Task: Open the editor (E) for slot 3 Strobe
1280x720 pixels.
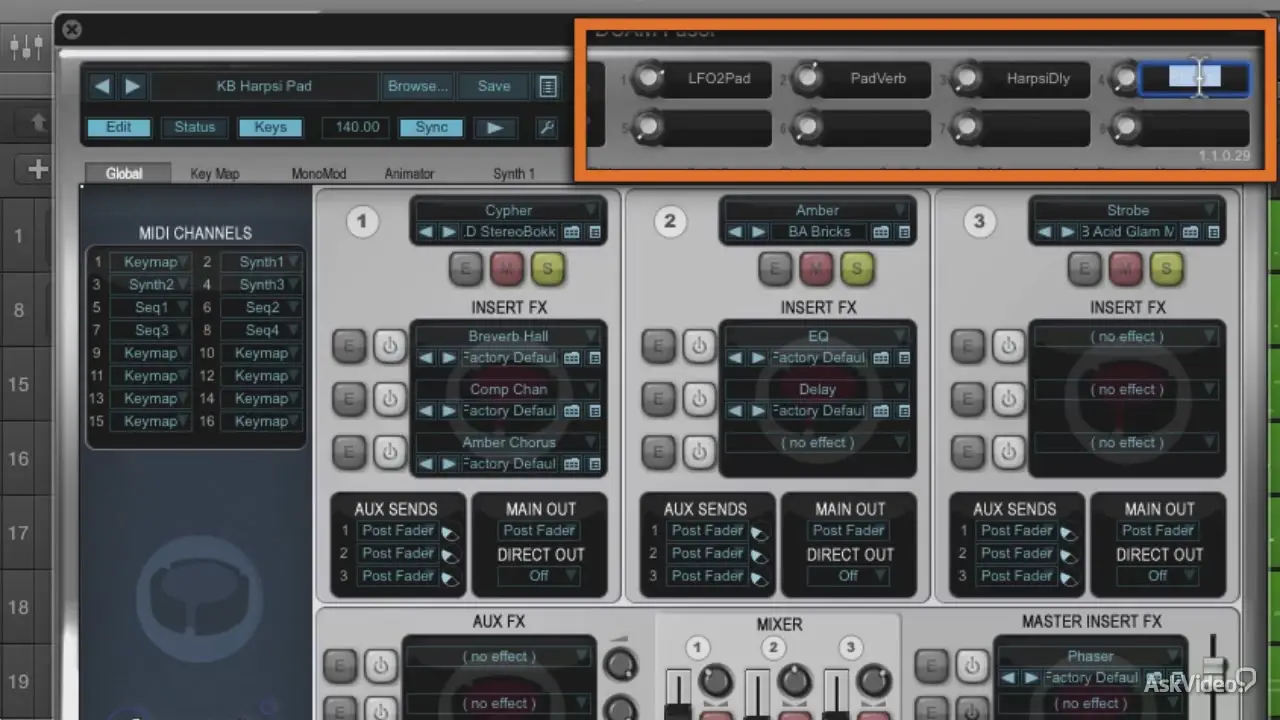Action: [1084, 267]
